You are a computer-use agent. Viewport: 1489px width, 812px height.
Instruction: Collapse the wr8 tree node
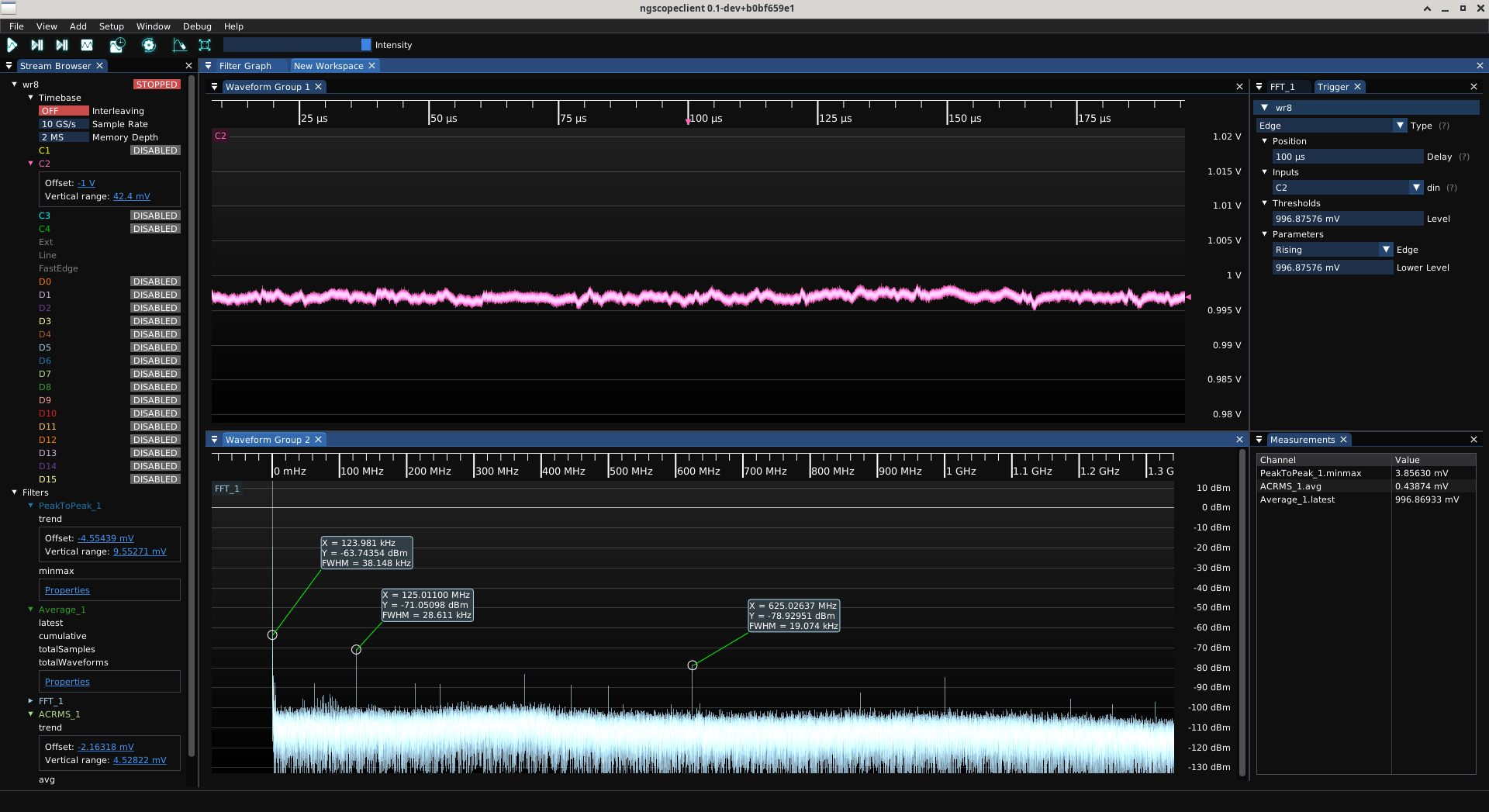pyautogui.click(x=14, y=85)
